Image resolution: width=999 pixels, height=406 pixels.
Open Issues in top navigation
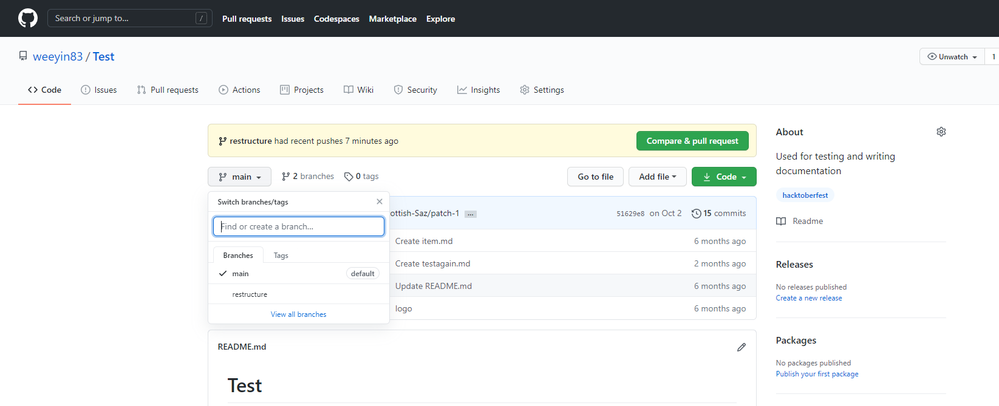point(293,18)
